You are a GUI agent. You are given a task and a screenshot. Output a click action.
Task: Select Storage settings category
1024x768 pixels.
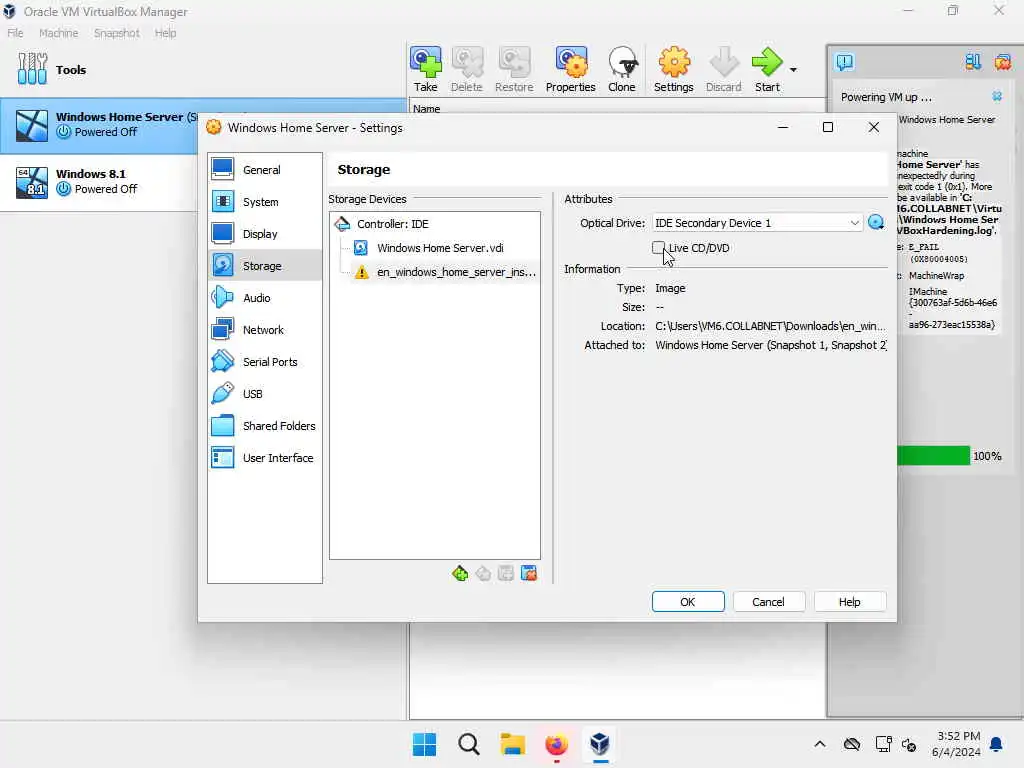264,266
